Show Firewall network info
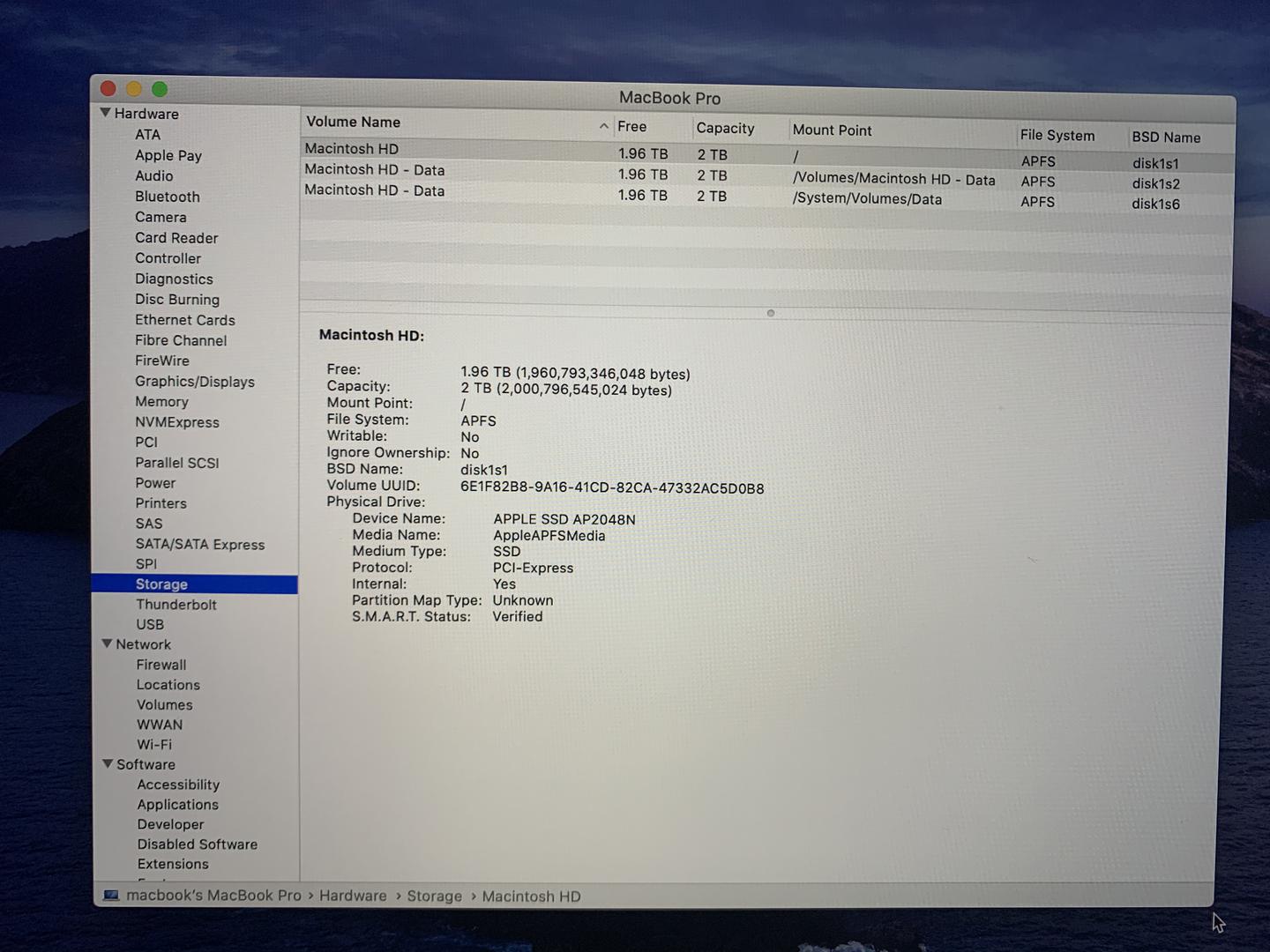 pyautogui.click(x=161, y=665)
